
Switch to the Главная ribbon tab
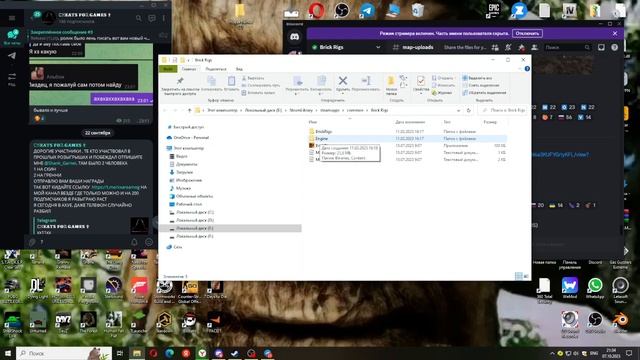pos(189,69)
